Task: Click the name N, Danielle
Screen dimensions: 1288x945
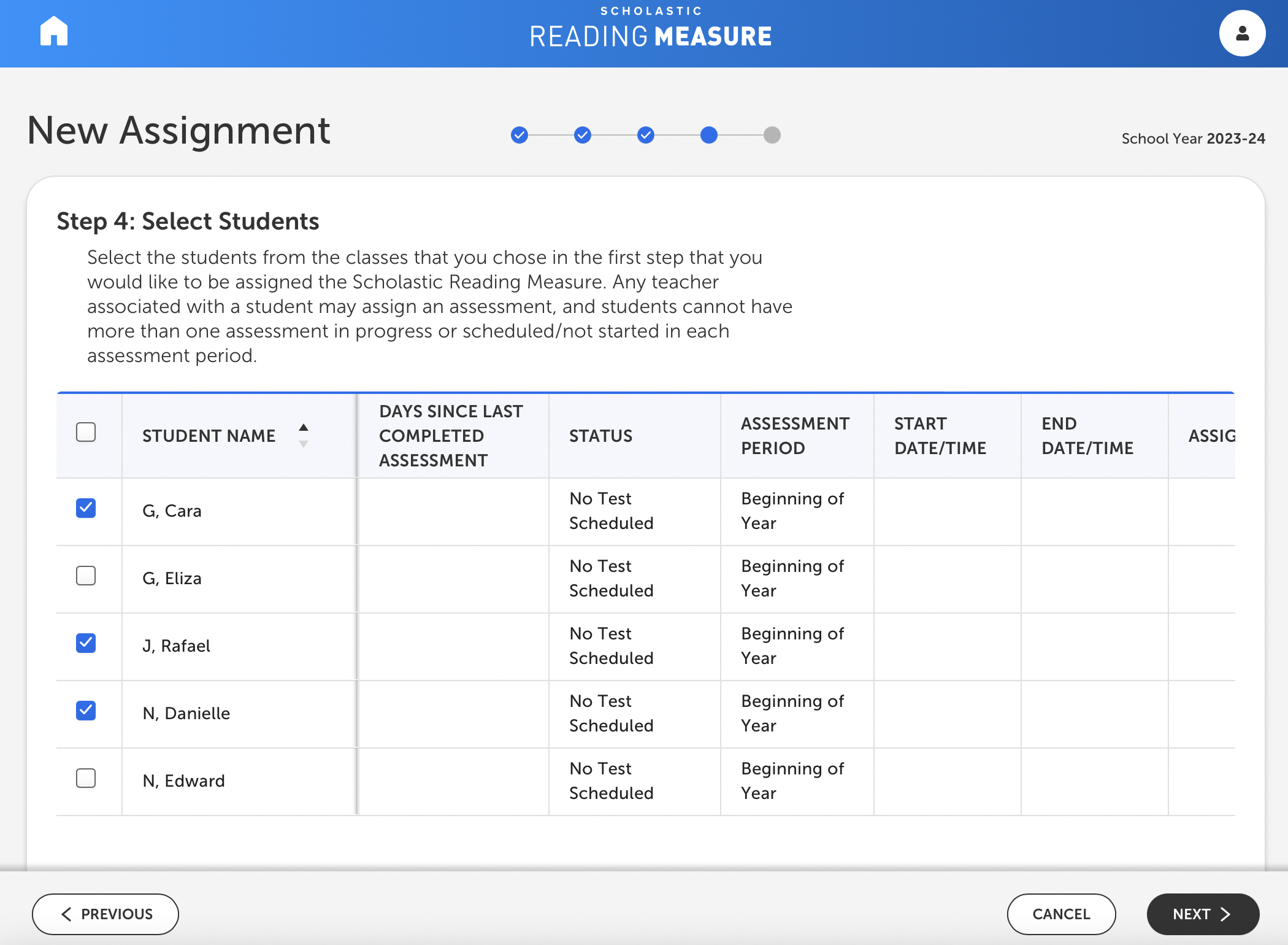Action: coord(186,713)
